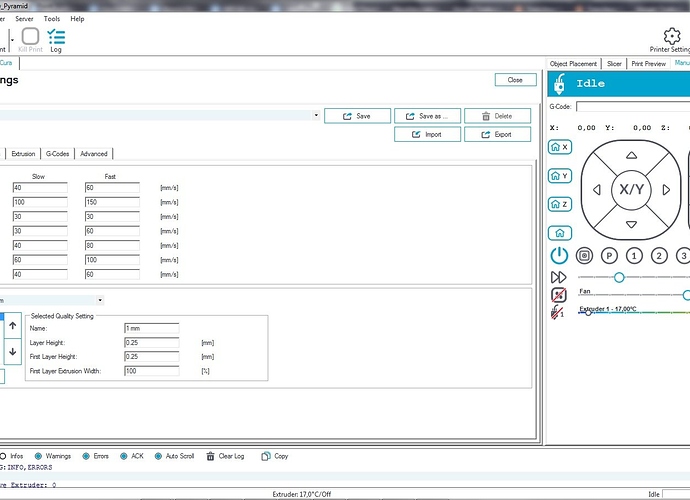Home all axes button
The image size is (690, 500).
pos(560,233)
